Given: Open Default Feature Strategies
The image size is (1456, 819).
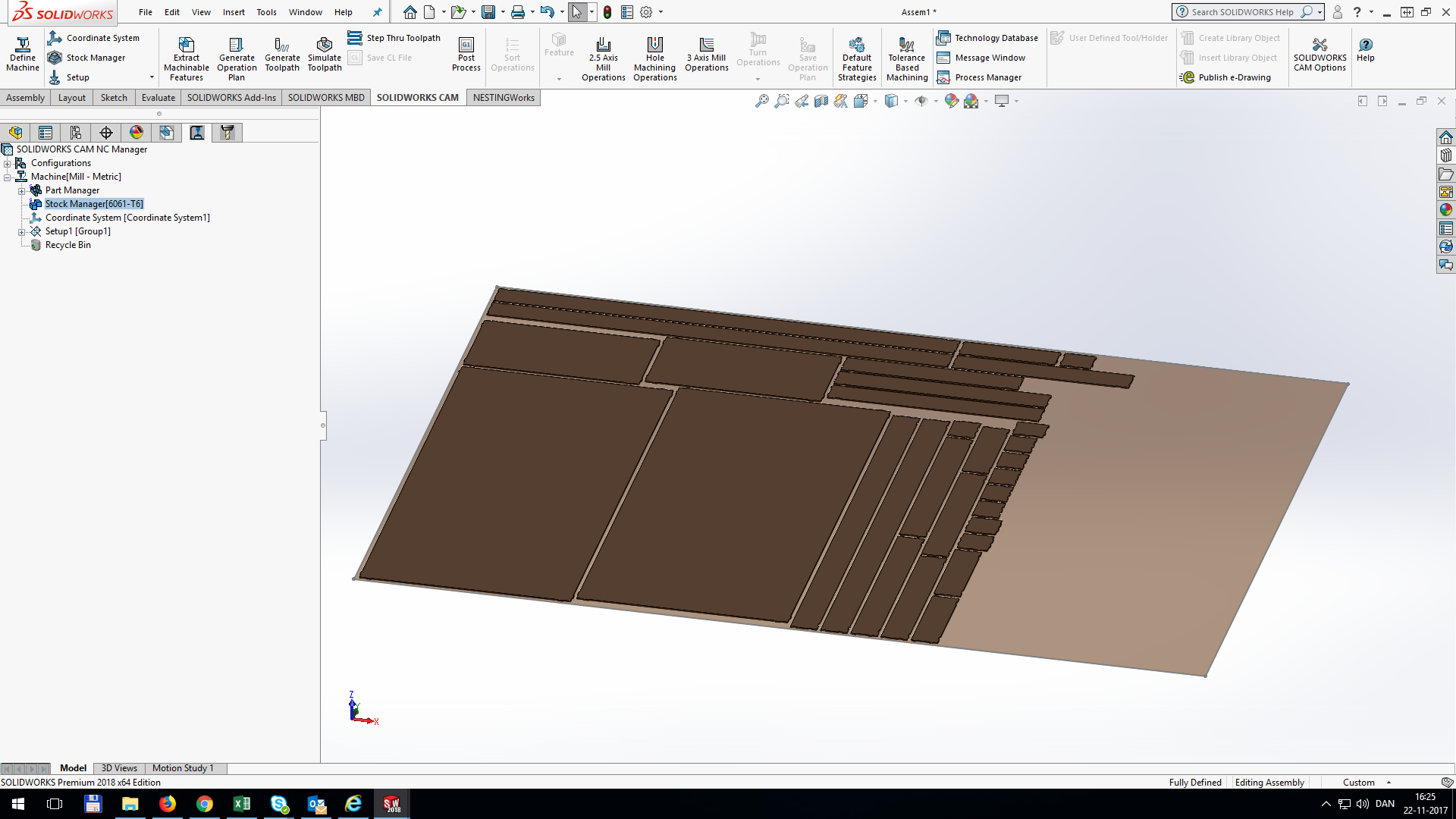Looking at the screenshot, I should pos(857,57).
